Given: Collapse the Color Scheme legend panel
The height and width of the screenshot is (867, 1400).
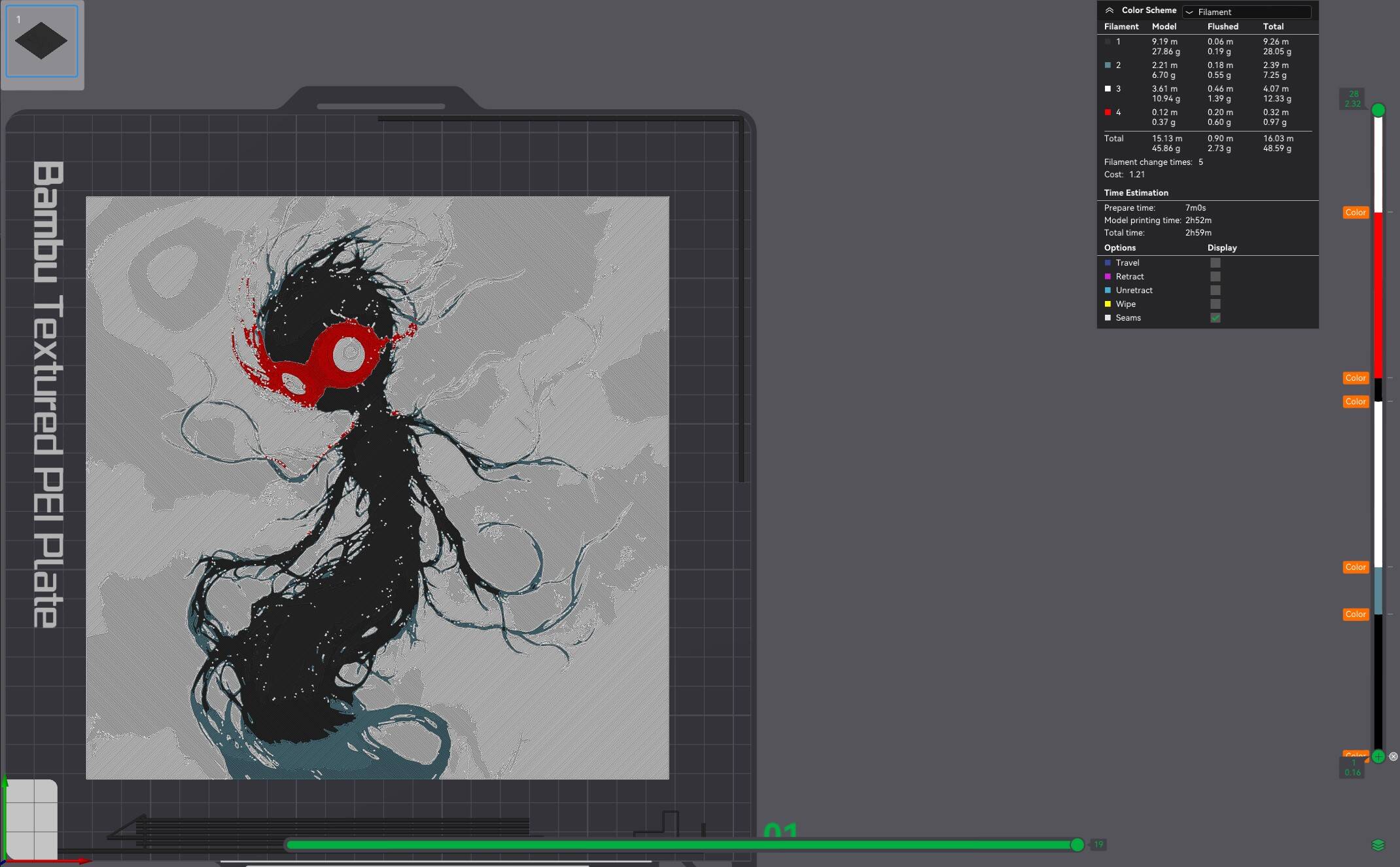Looking at the screenshot, I should click(x=1110, y=10).
